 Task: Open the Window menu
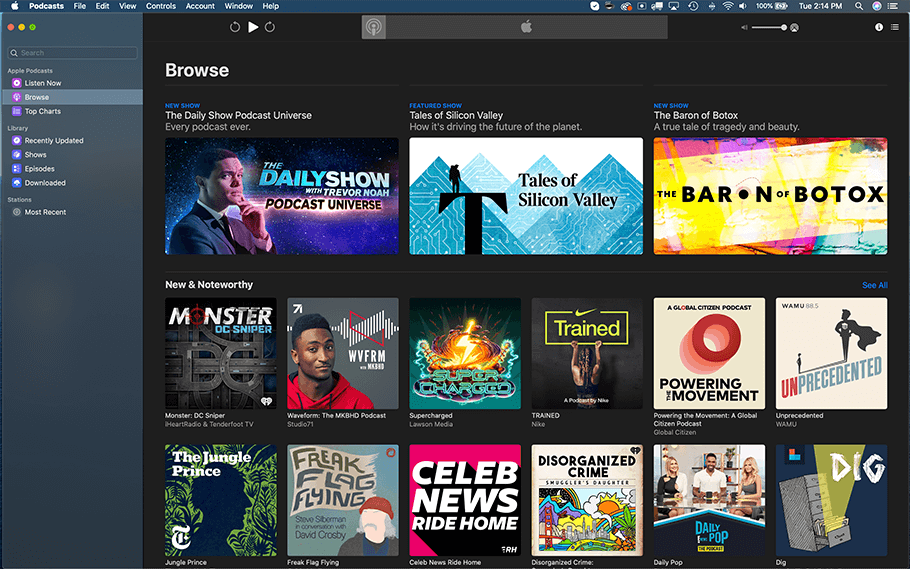239,6
